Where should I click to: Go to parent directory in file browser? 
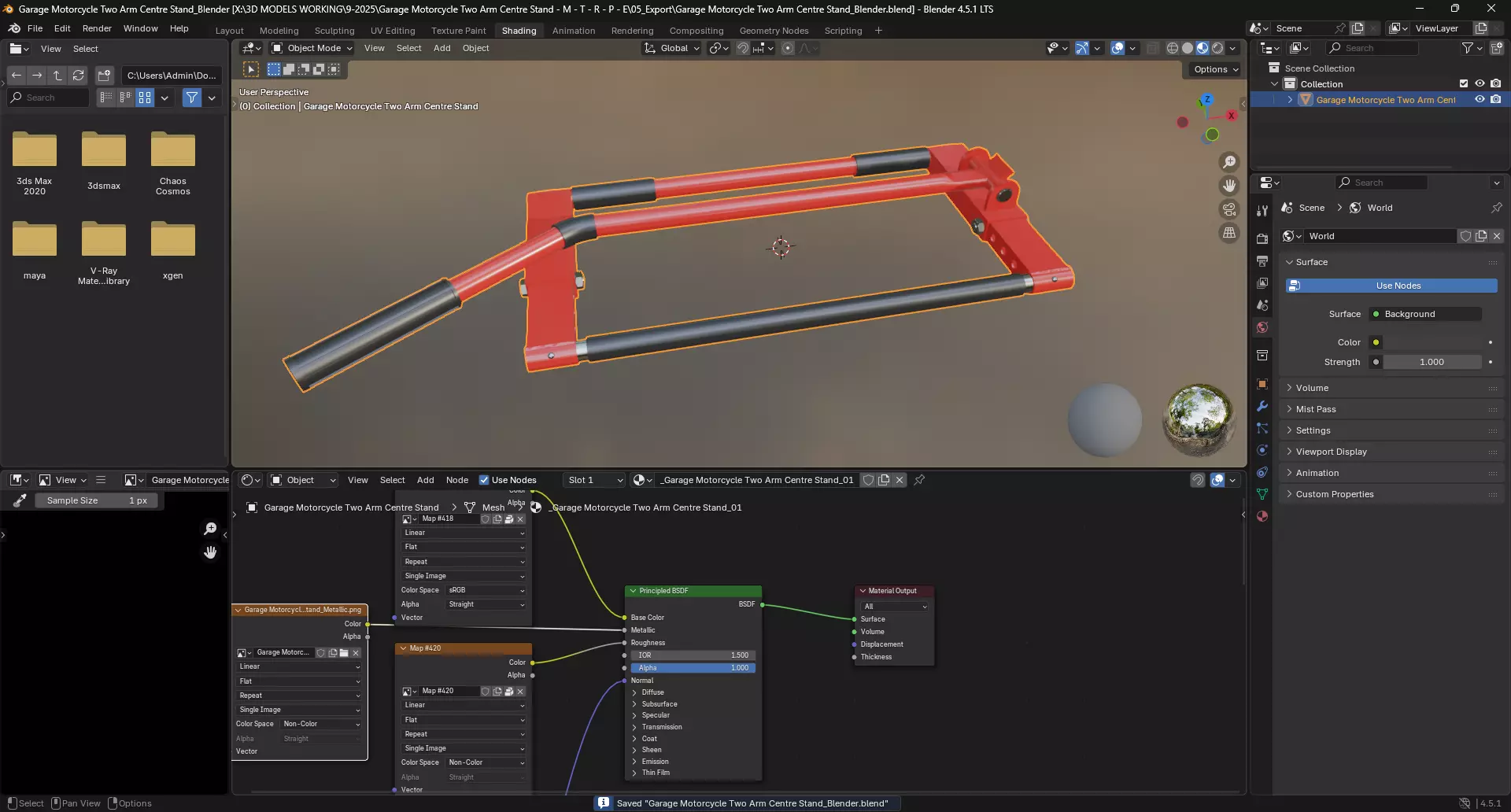(57, 76)
